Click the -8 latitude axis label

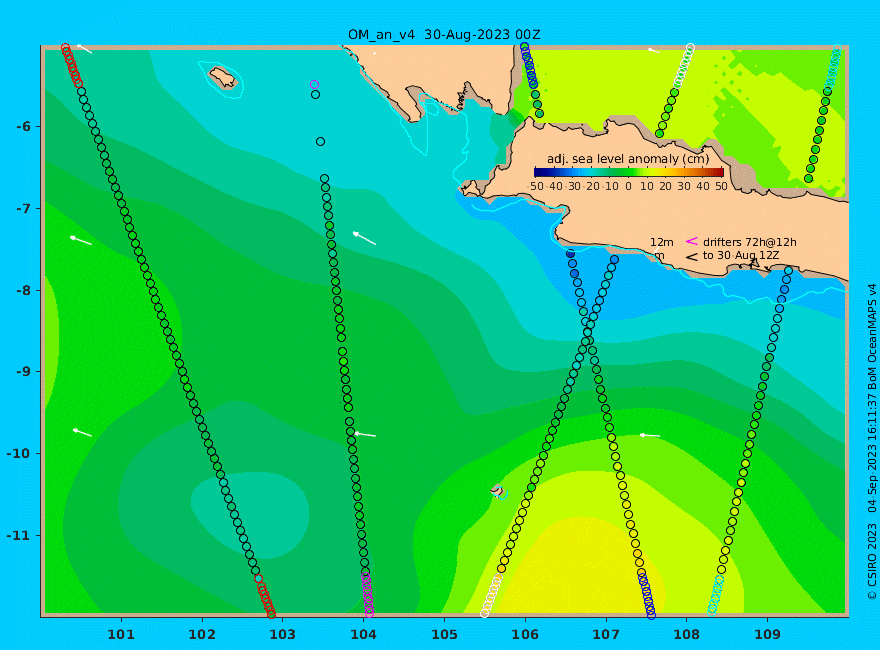23,290
